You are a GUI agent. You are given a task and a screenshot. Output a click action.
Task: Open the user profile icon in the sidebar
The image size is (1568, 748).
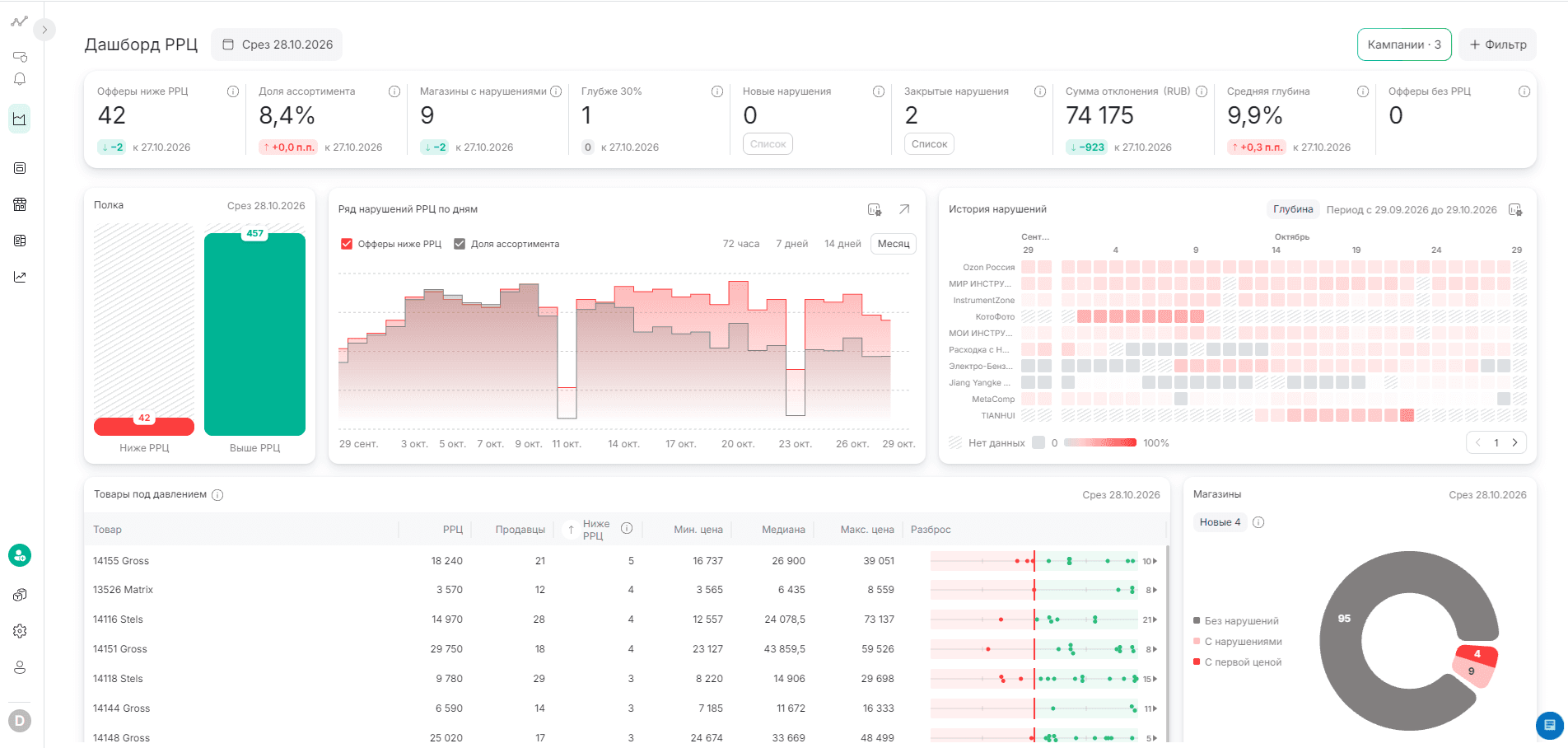click(x=20, y=667)
